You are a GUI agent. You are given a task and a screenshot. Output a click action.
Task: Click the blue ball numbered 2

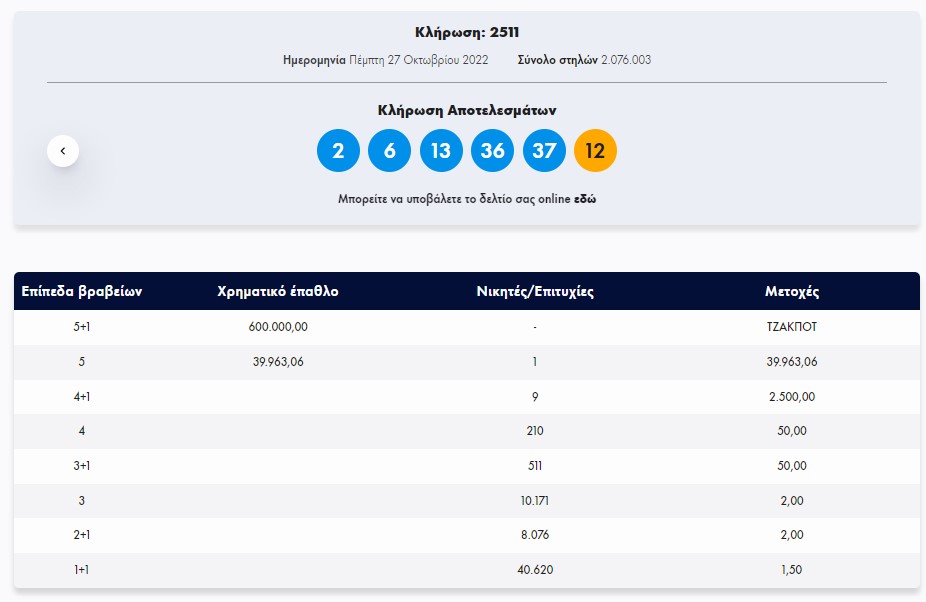(338, 151)
